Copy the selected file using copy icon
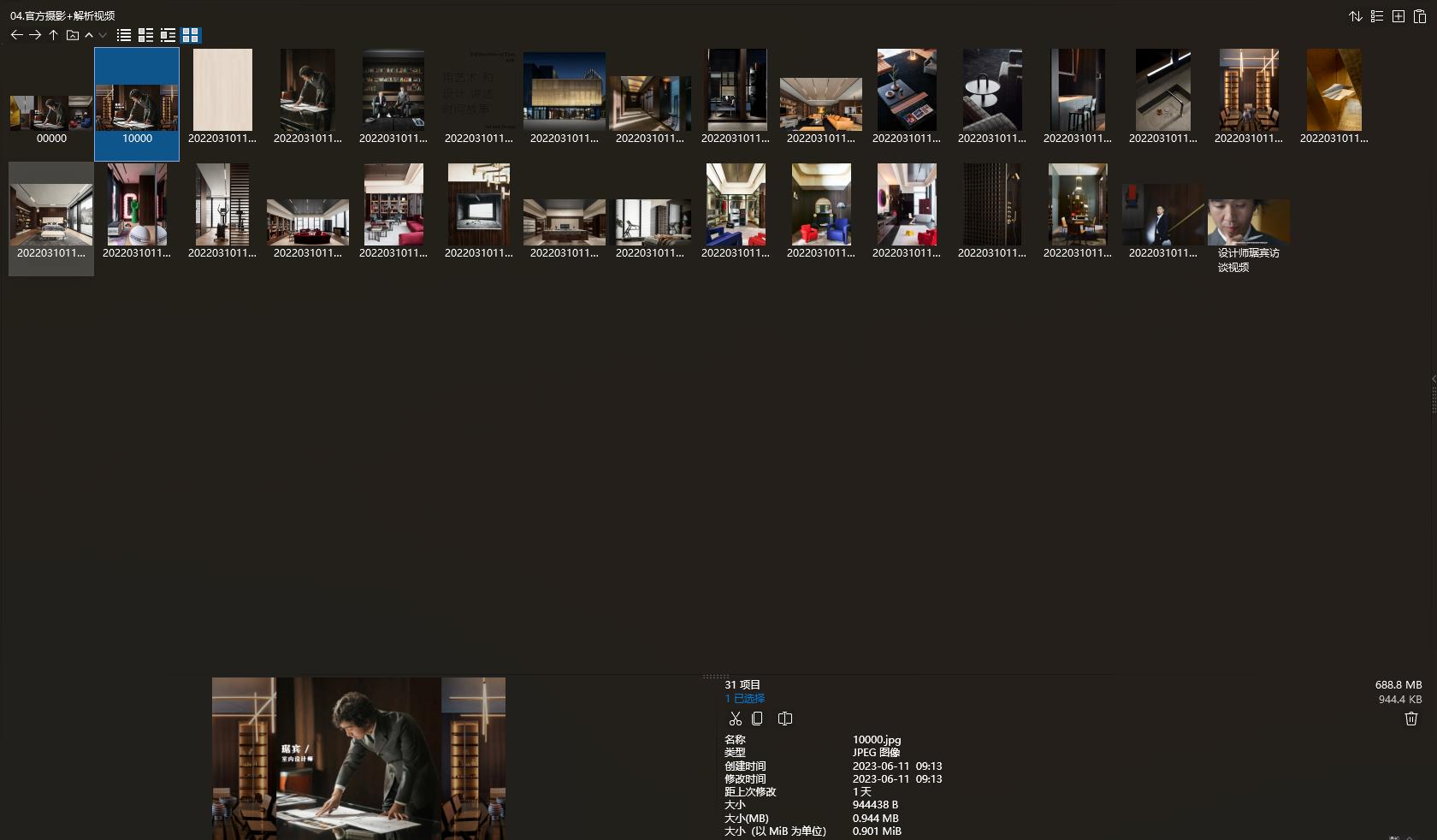The width and height of the screenshot is (1437, 840). [757, 719]
